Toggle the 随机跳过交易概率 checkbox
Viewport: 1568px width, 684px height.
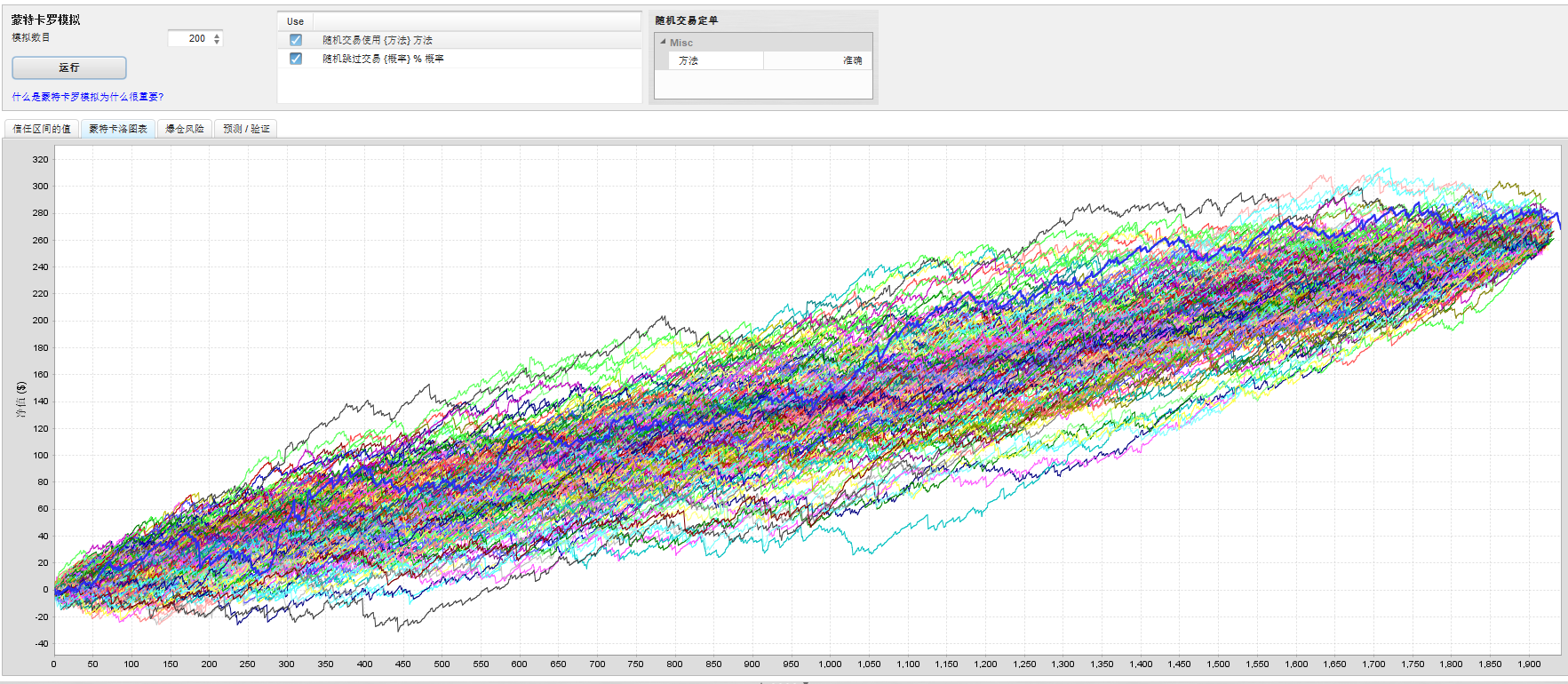point(296,59)
